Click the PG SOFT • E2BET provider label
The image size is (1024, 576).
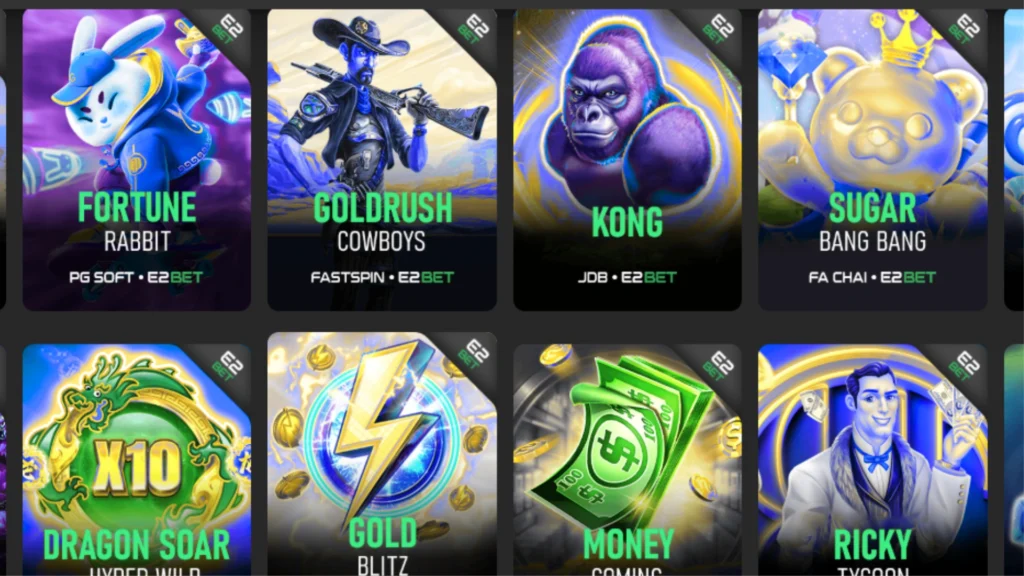pos(136,278)
